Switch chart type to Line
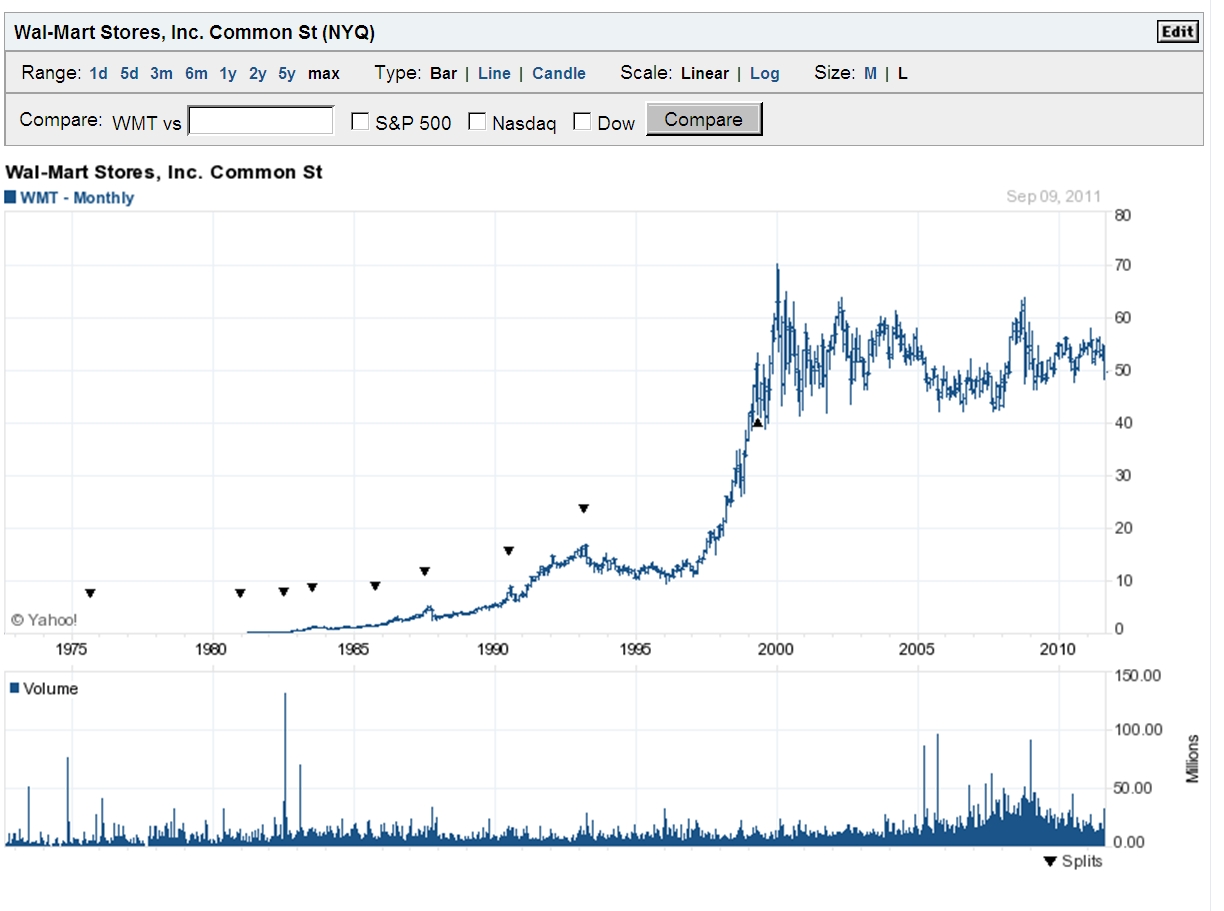This screenshot has width=1224, height=911. [x=494, y=73]
